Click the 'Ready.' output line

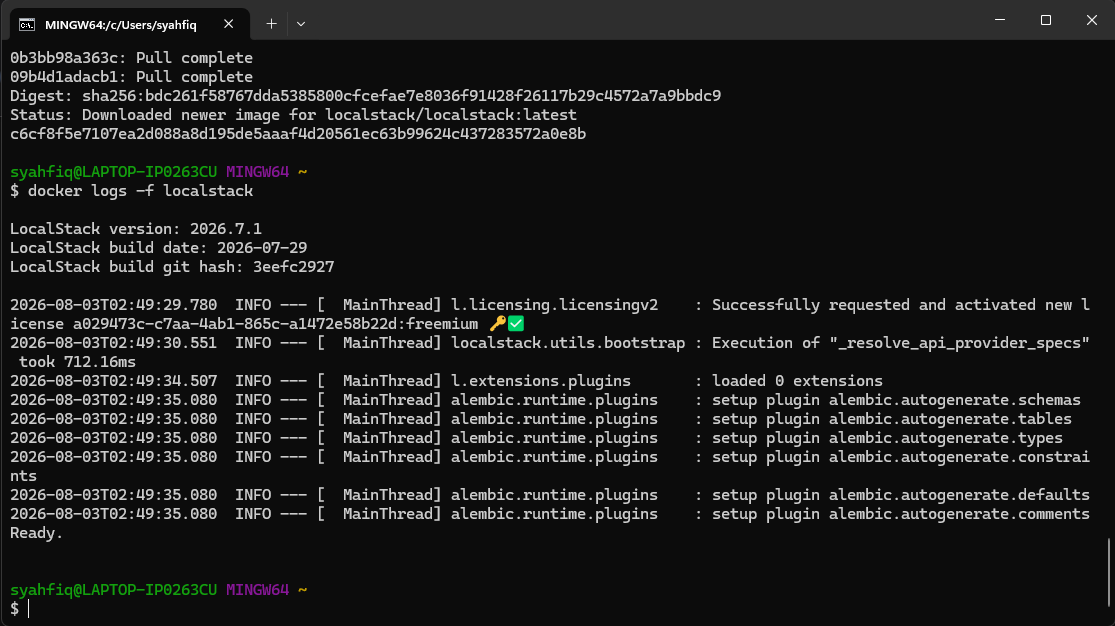(36, 533)
